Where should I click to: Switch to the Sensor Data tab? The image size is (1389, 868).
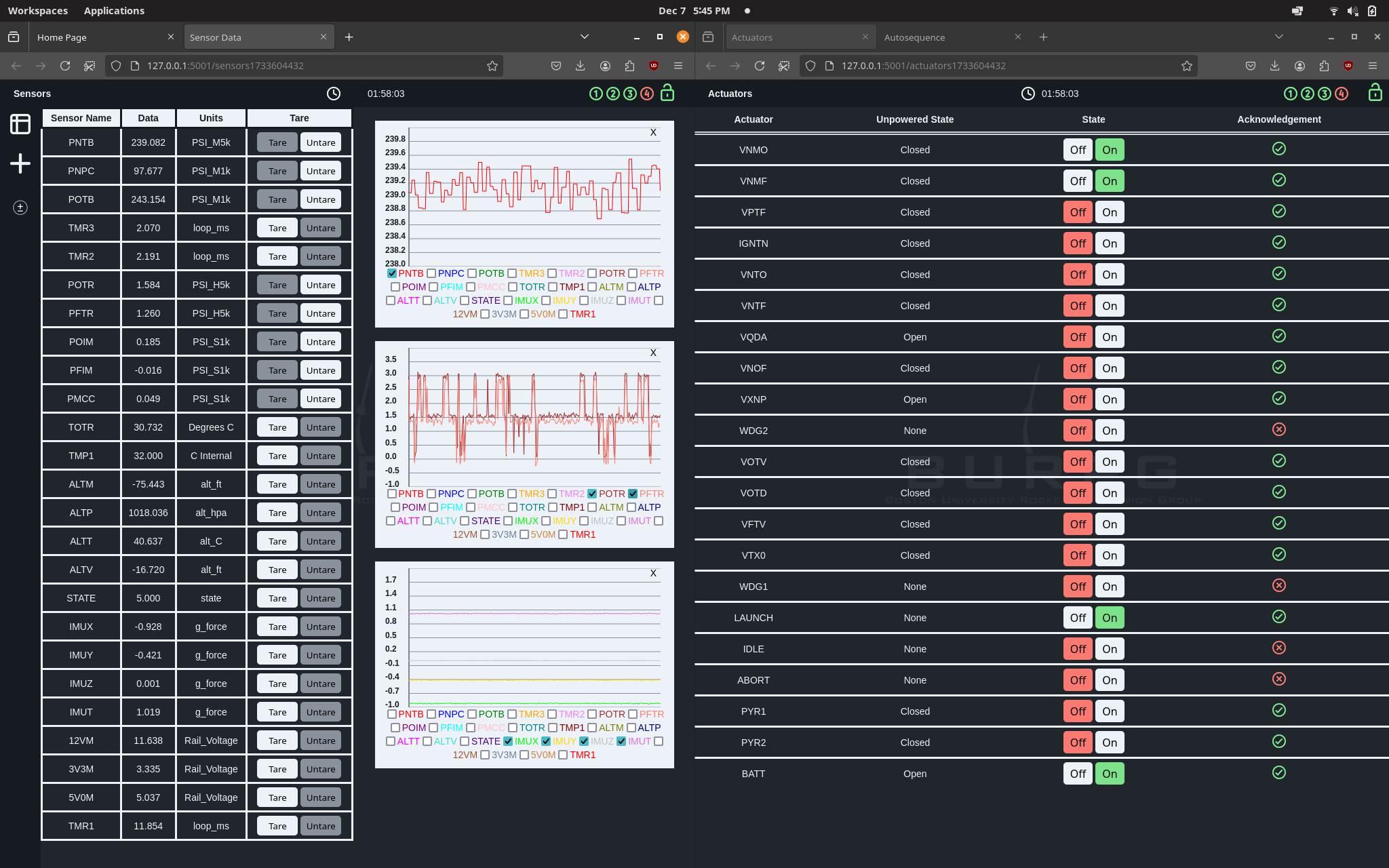tap(258, 37)
